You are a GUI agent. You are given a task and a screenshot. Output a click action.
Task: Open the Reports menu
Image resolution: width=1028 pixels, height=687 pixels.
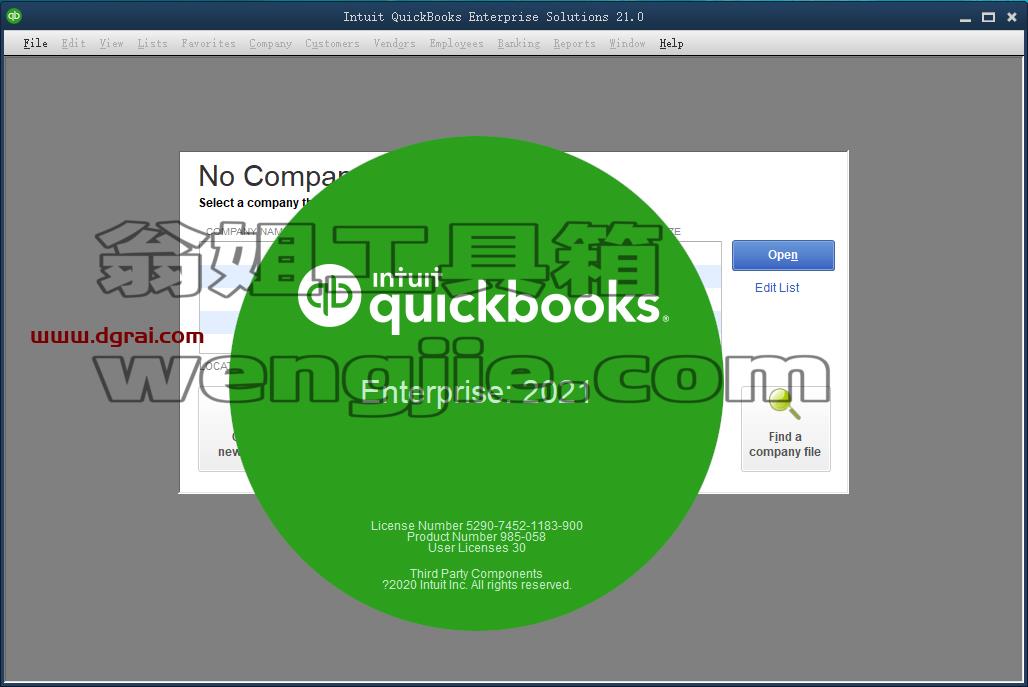tap(574, 43)
